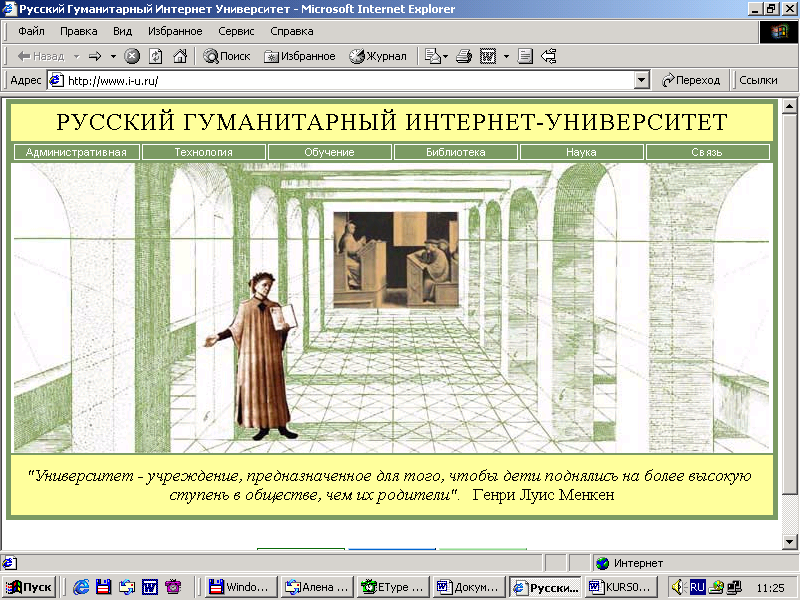
Task: Print the page with the printer icon
Action: click(464, 56)
